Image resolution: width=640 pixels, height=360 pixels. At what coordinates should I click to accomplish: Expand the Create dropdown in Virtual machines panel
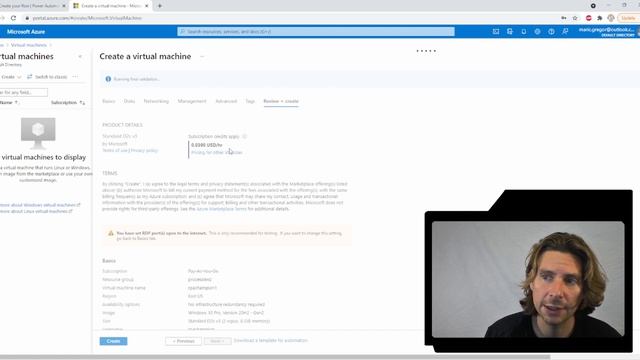point(11,77)
